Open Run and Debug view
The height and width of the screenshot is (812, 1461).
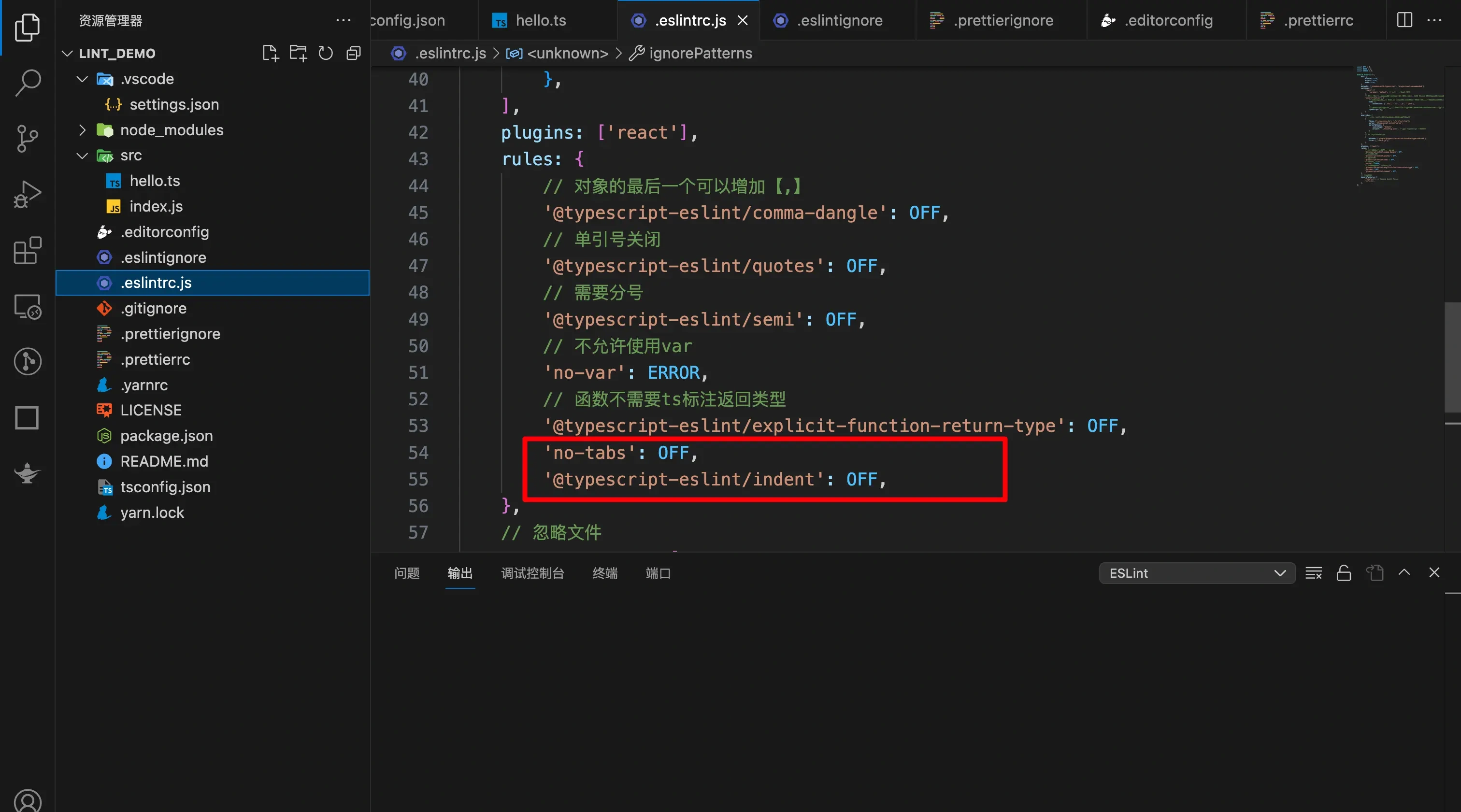tap(27, 195)
